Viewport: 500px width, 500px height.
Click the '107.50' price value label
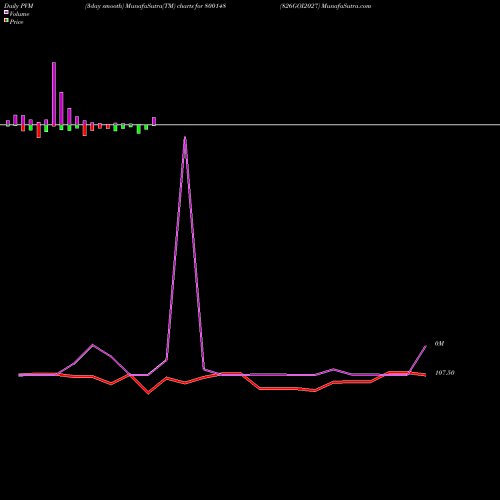(x=445, y=373)
